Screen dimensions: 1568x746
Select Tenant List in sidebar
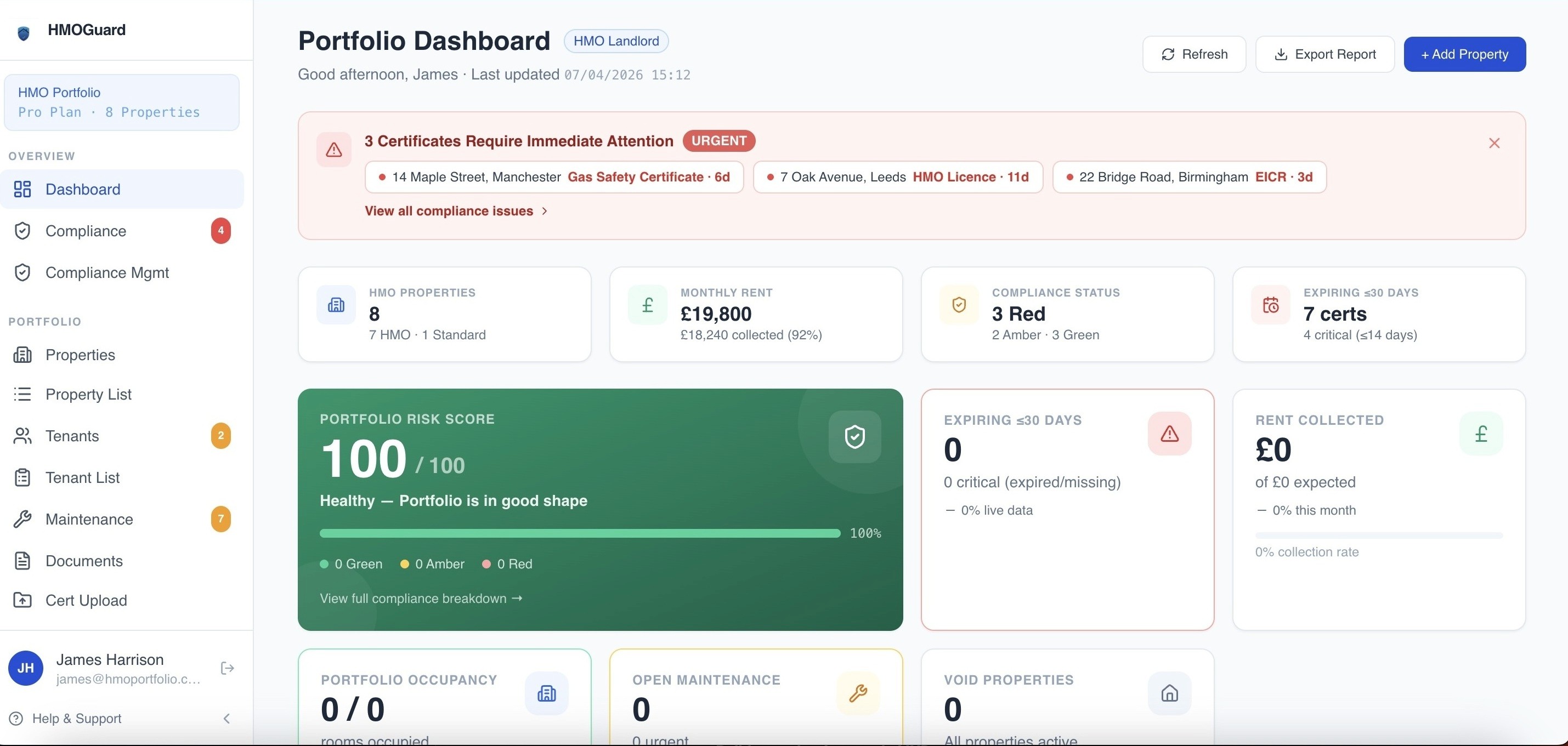coord(122,477)
